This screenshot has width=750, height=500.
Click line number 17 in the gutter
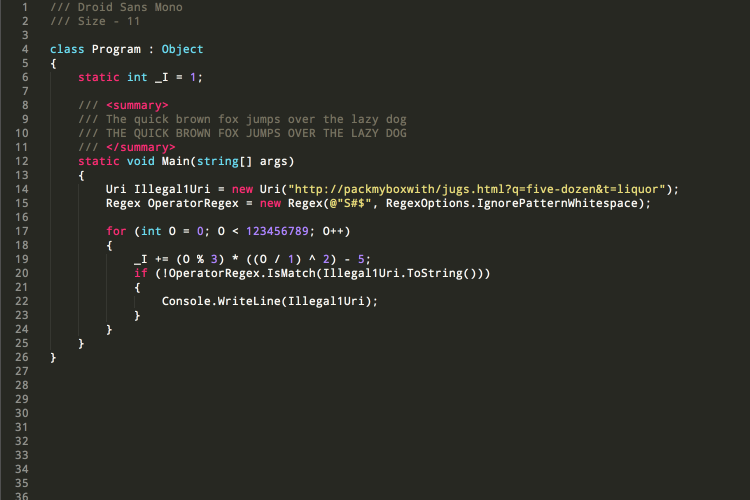pyautogui.click(x=22, y=231)
